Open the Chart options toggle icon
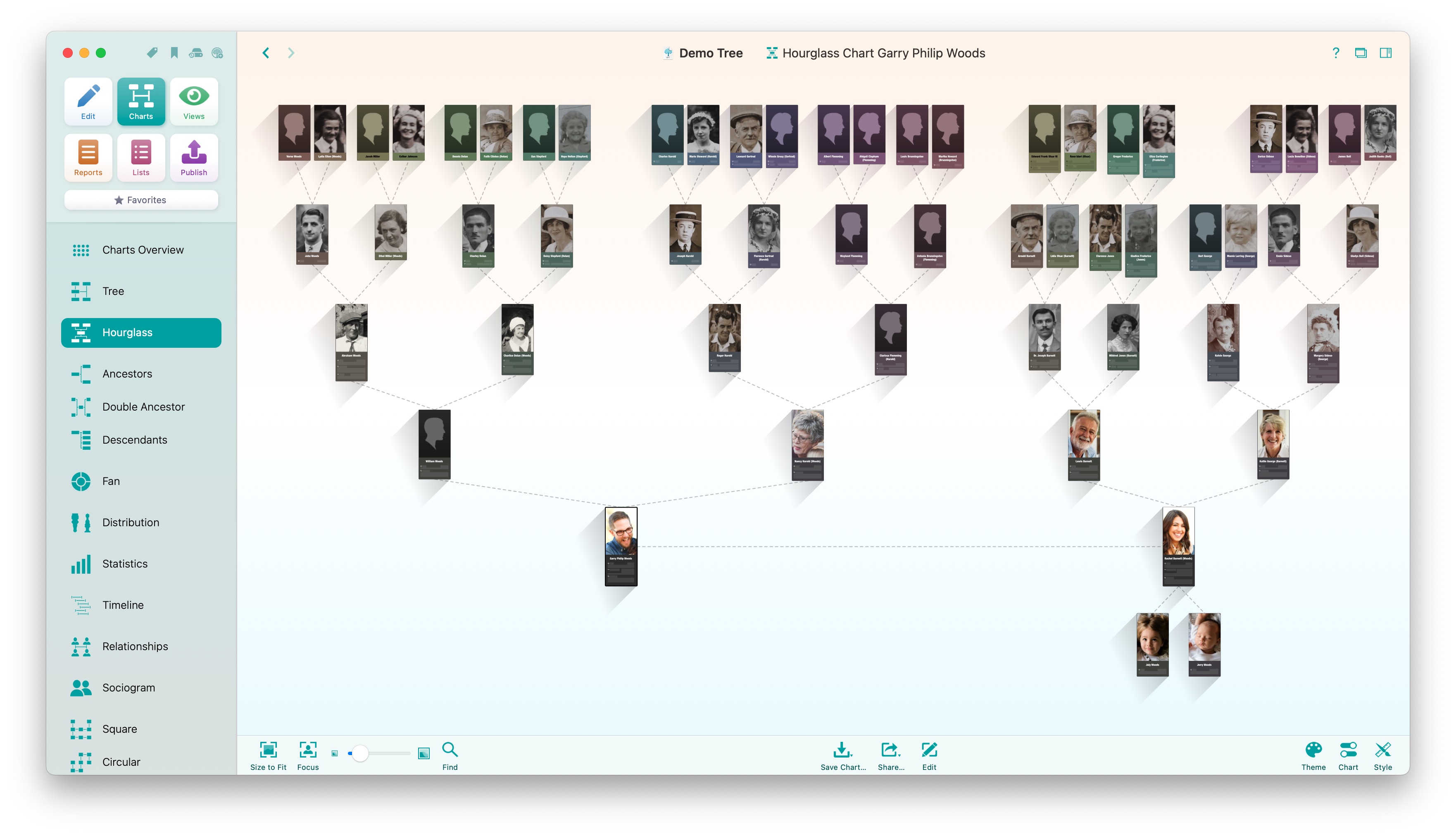The height and width of the screenshot is (836, 1456). 1348,750
